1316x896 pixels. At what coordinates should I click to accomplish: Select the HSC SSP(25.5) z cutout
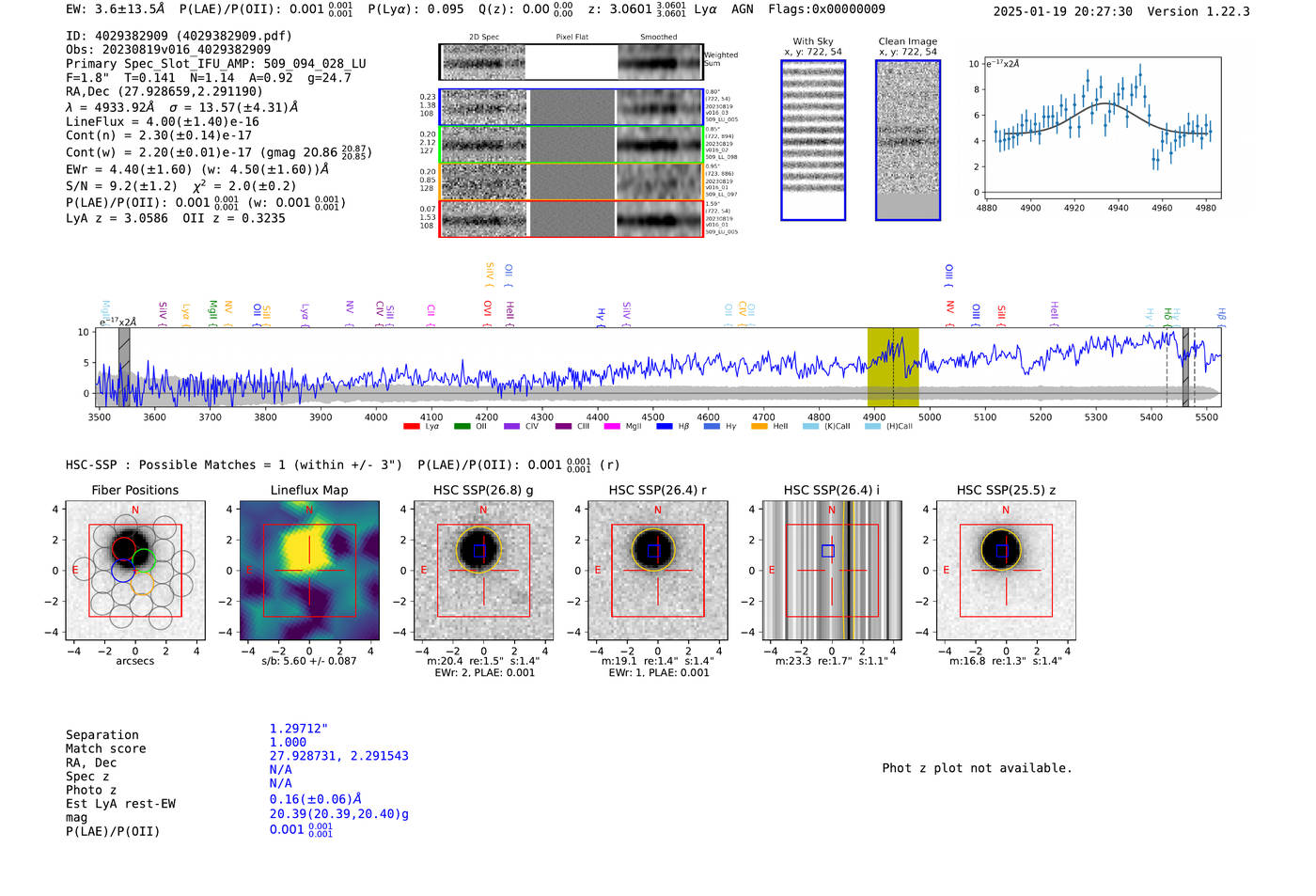(1006, 571)
